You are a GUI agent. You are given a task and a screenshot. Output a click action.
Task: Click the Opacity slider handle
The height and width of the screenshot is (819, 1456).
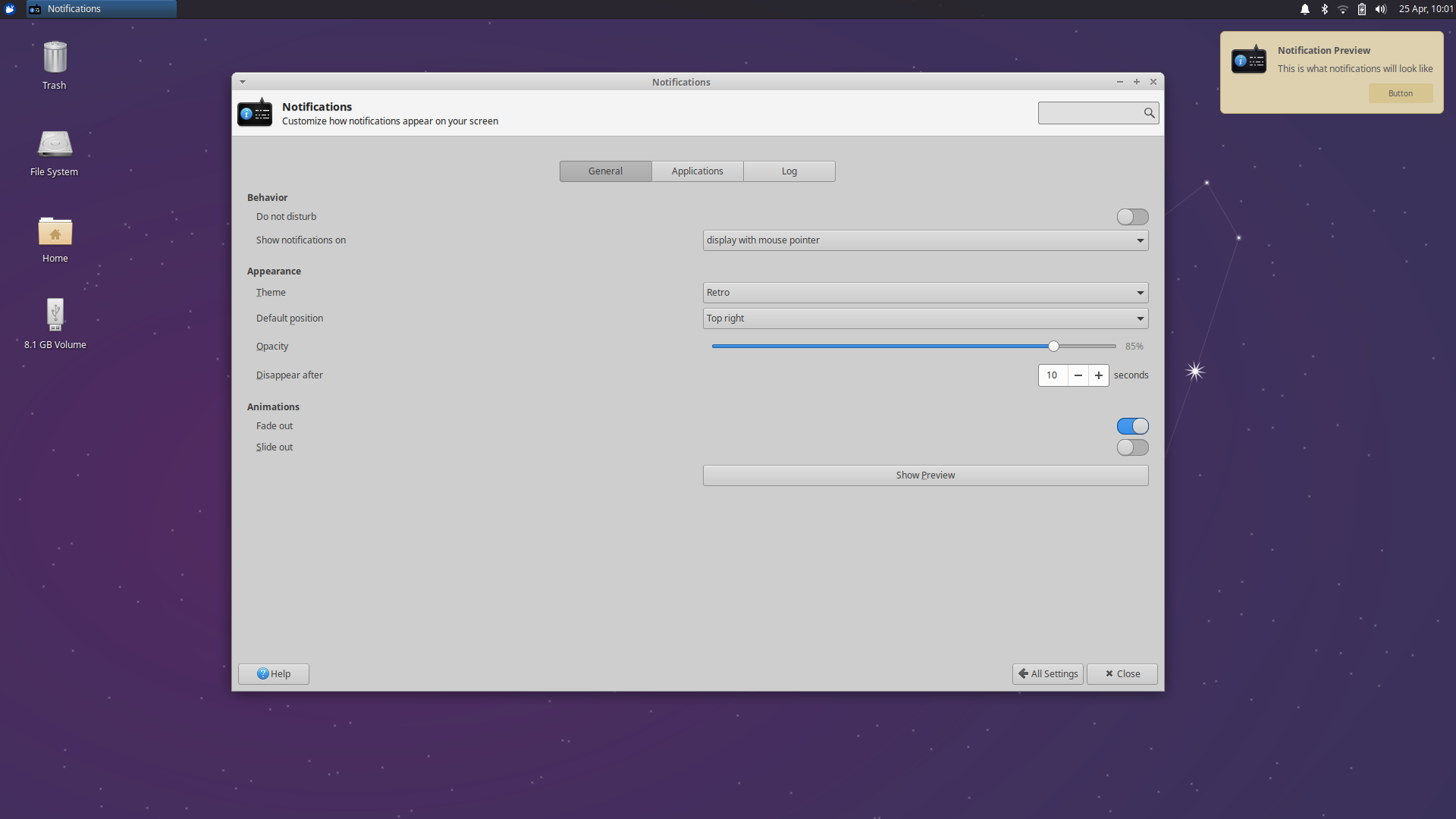1053,347
